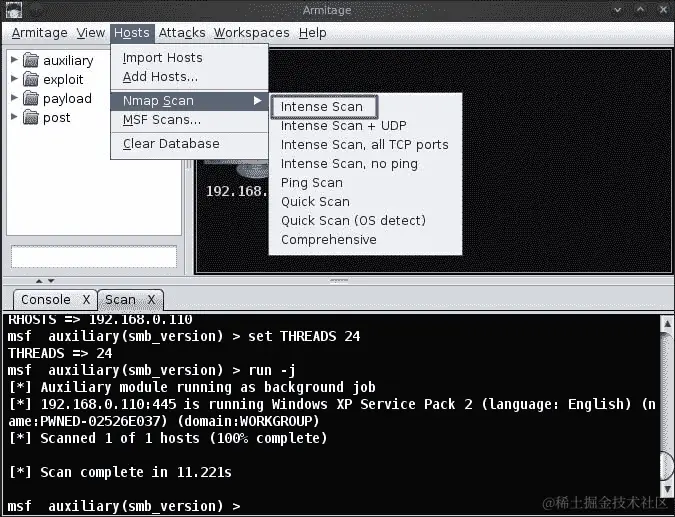Screen dimensions: 675x517
Task: Click the exploit folder icon
Action: [x=31, y=79]
